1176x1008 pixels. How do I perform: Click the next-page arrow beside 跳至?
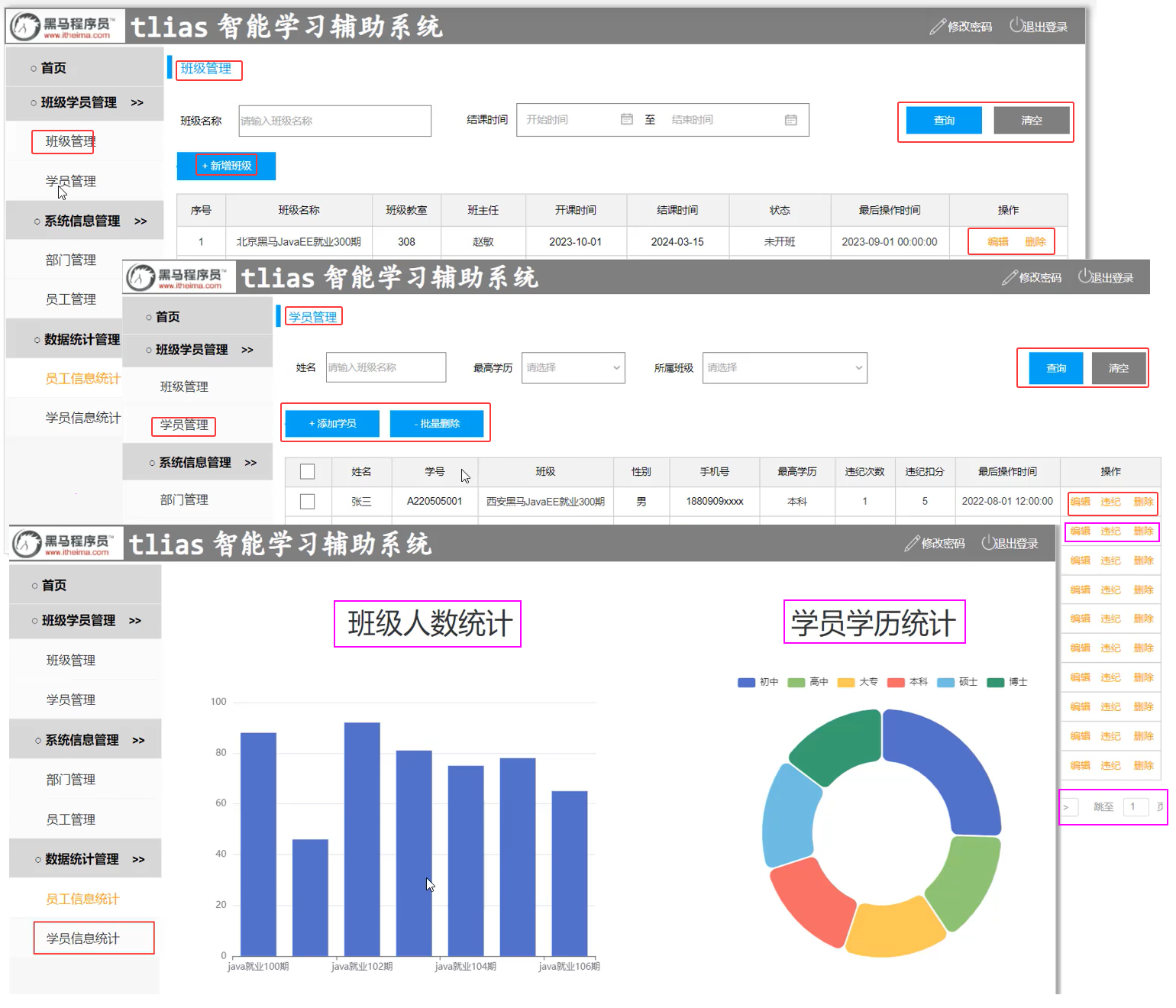1067,807
